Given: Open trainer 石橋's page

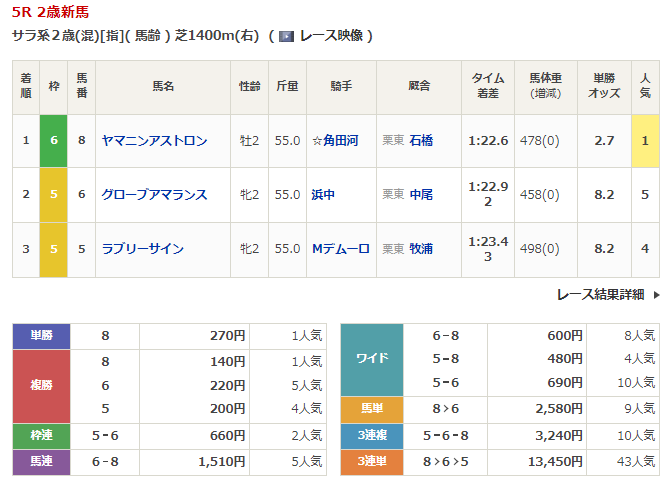Looking at the screenshot, I should pyautogui.click(x=422, y=141).
